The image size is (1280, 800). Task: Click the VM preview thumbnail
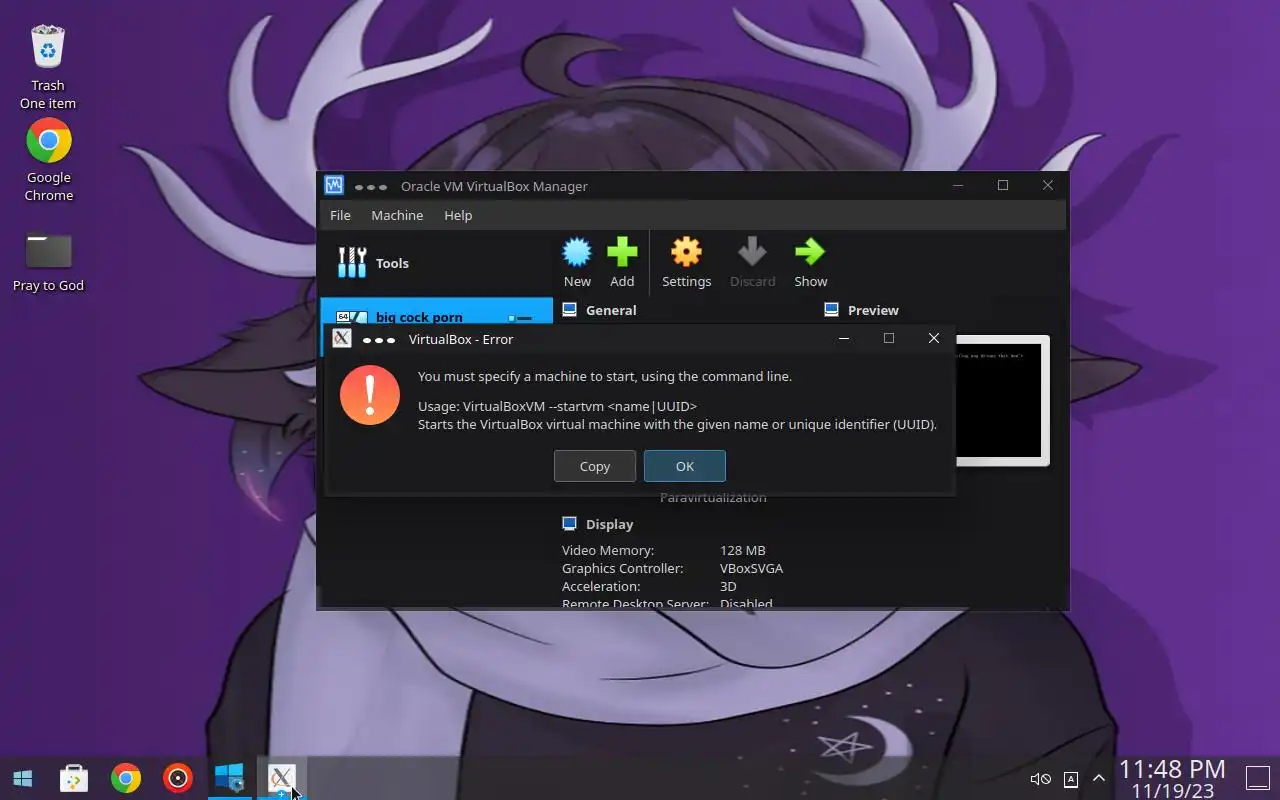click(x=1002, y=400)
